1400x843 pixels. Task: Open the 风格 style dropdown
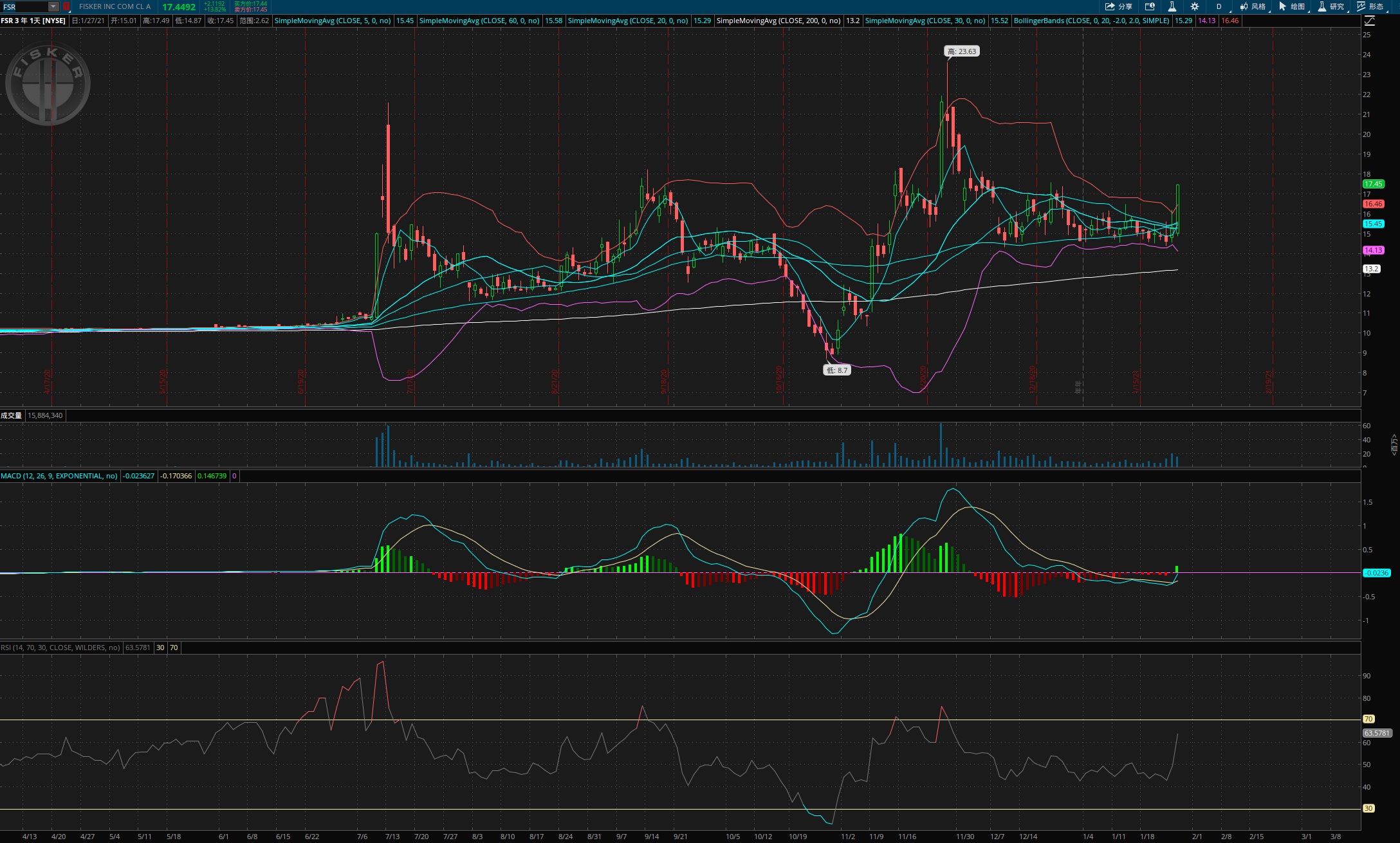pyautogui.click(x=1253, y=6)
